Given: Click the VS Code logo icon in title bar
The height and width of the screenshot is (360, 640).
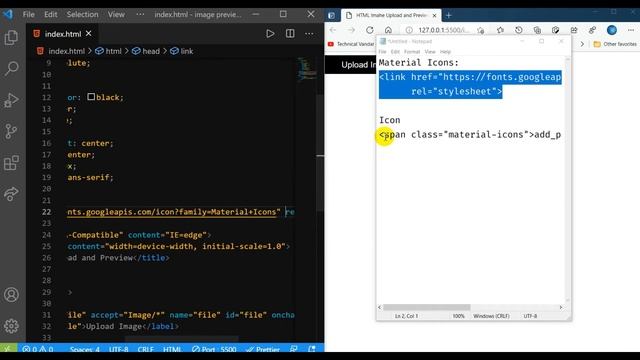Looking at the screenshot, I should (x=7, y=14).
